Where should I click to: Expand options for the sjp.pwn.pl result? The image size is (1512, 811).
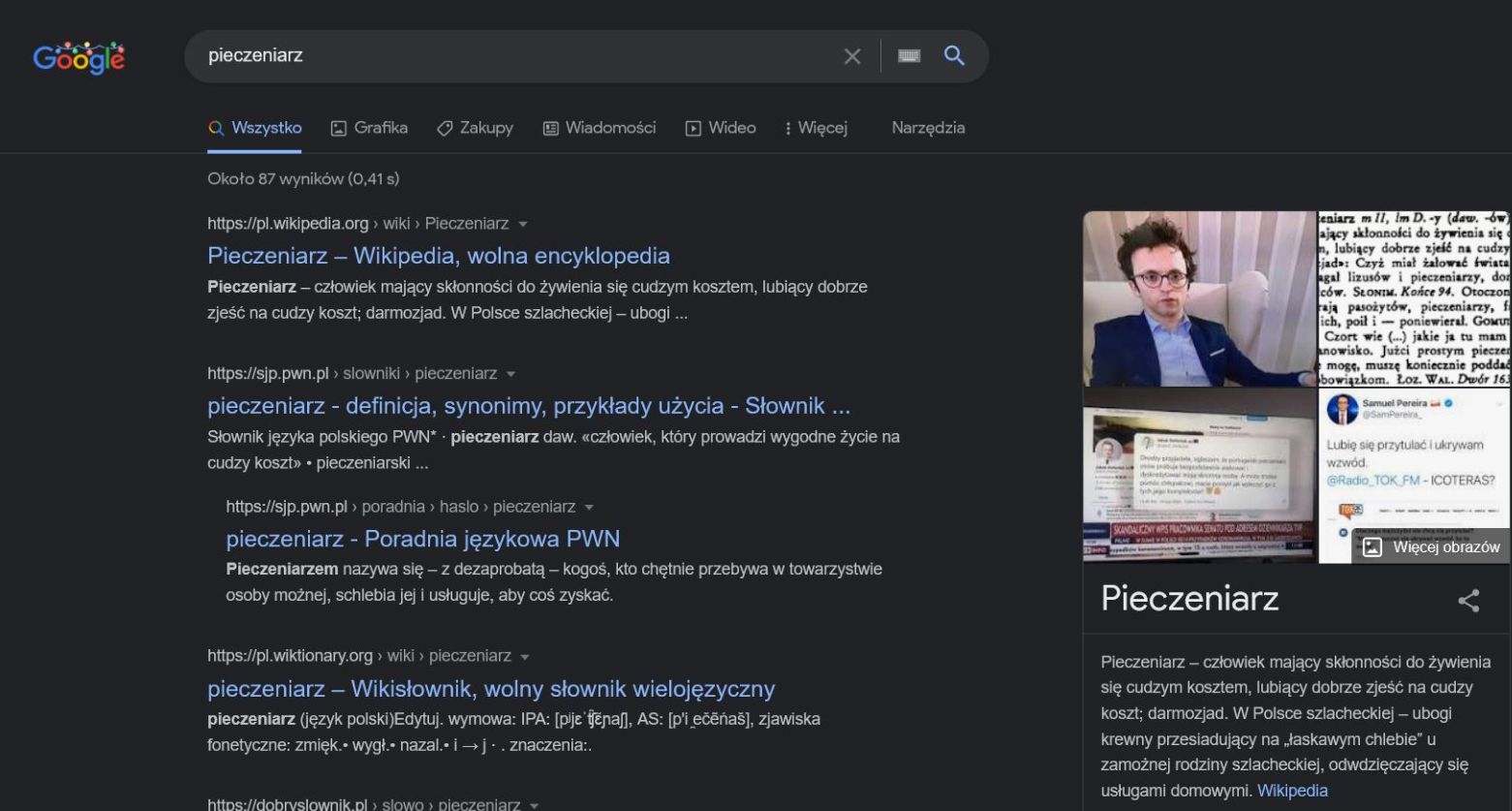point(510,373)
